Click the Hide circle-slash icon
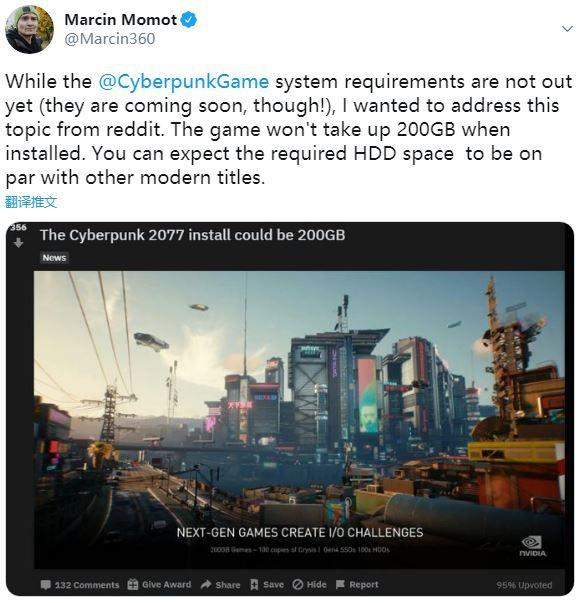Image resolution: width=582 pixels, height=603 pixels. tap(298, 585)
